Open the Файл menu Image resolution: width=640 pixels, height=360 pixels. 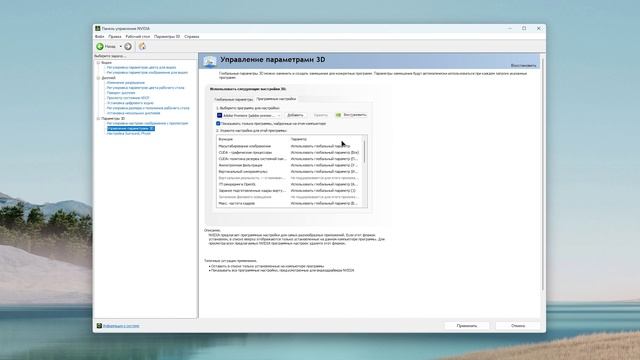pyautogui.click(x=99, y=37)
